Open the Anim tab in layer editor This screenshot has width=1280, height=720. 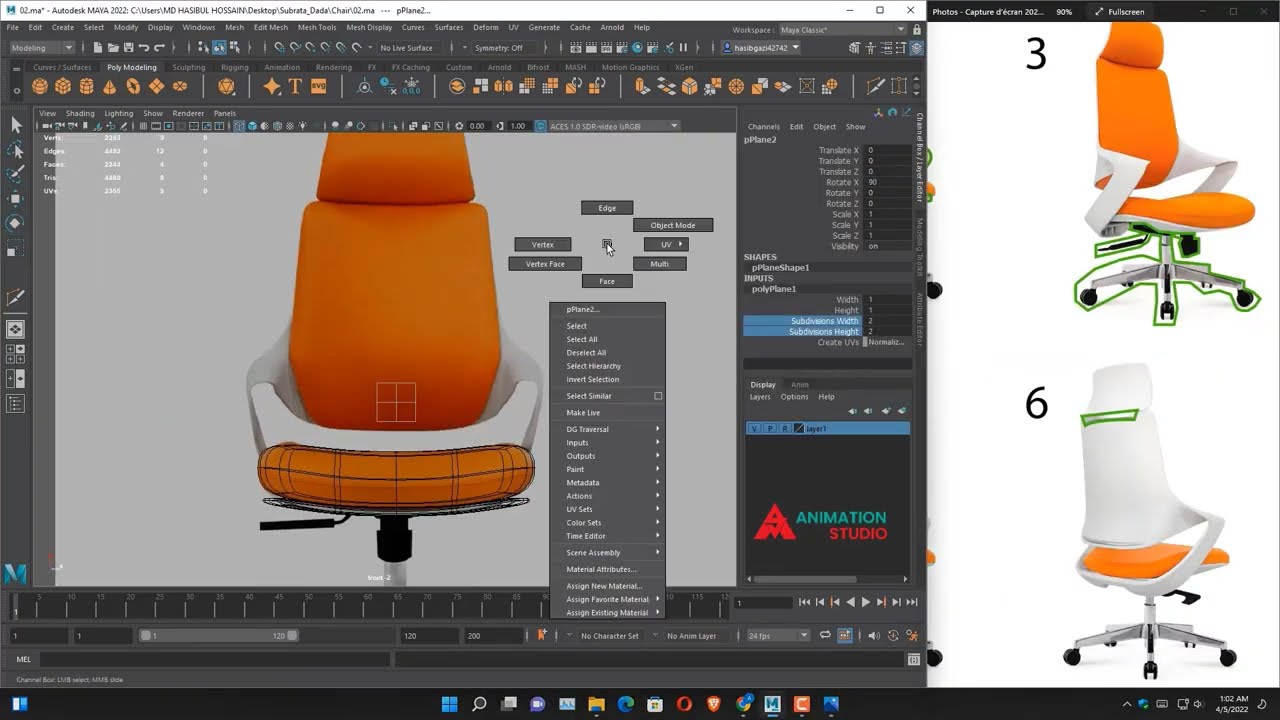800,384
